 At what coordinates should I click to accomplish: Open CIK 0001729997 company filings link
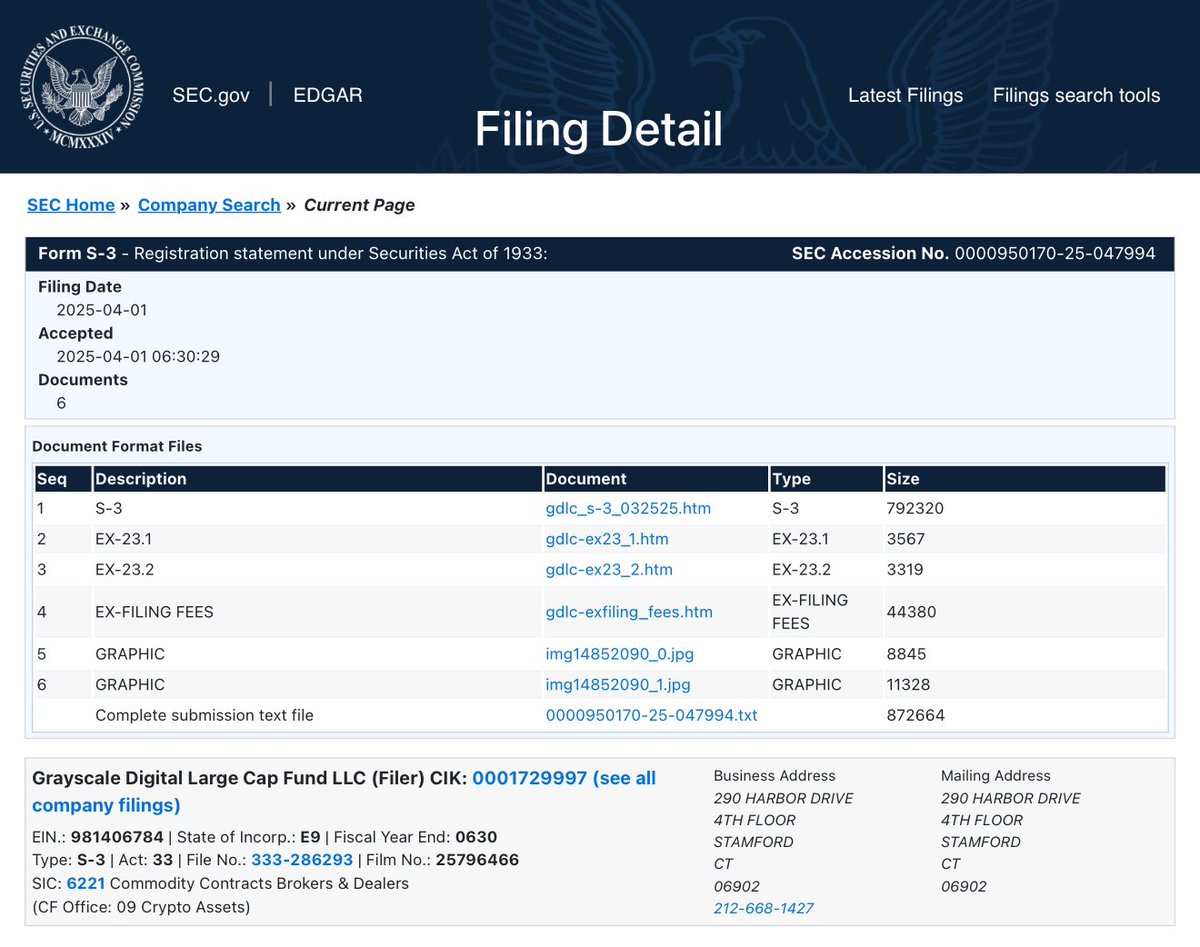[x=344, y=791]
